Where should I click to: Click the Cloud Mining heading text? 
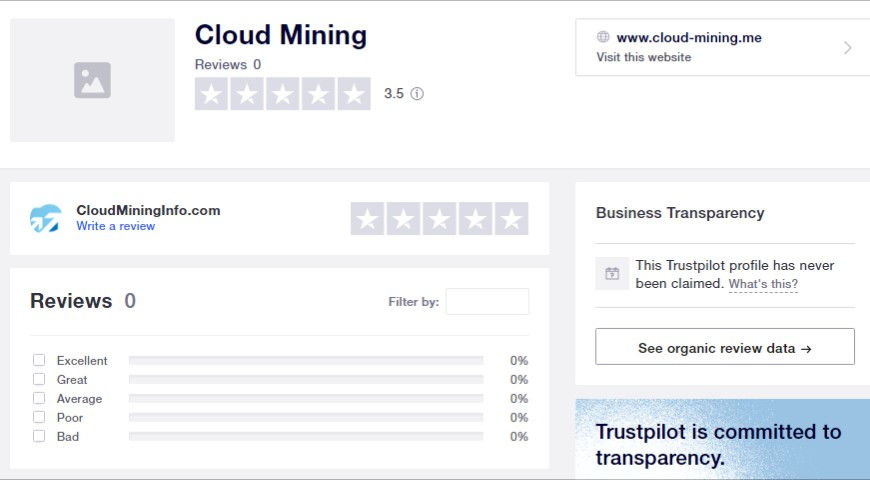pos(281,35)
